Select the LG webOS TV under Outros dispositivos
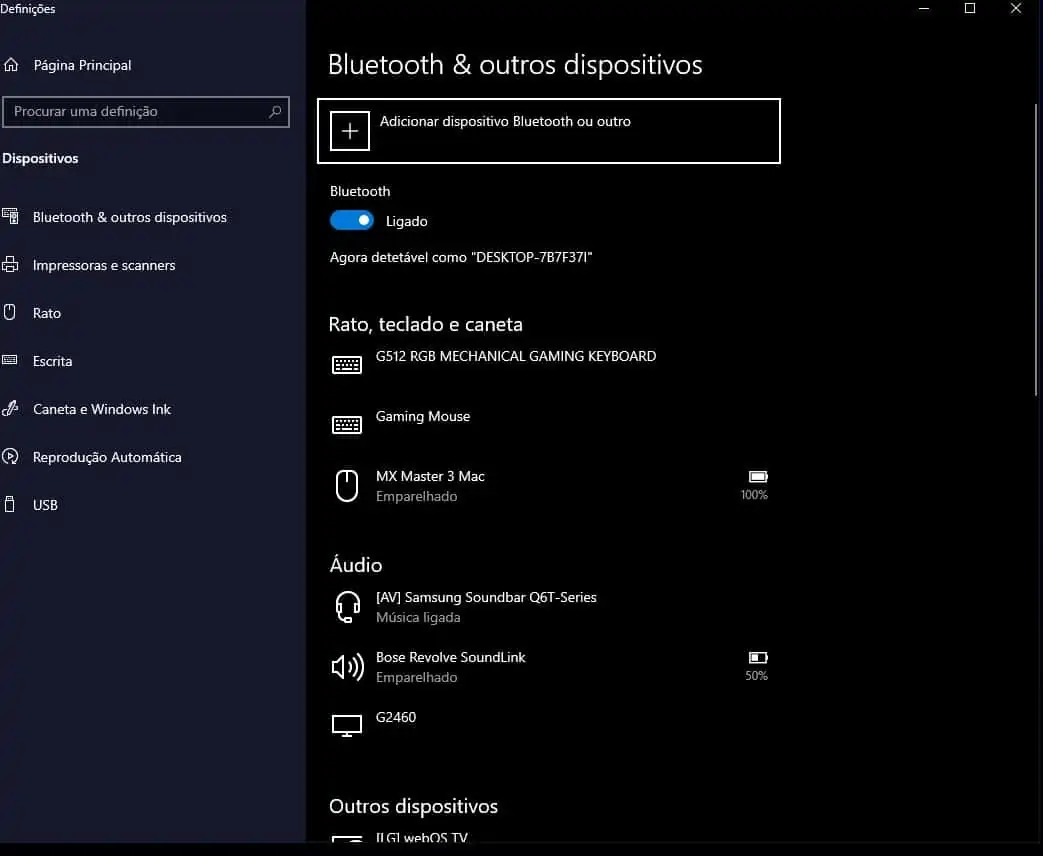Screen dimensions: 1043x856 pos(420,840)
